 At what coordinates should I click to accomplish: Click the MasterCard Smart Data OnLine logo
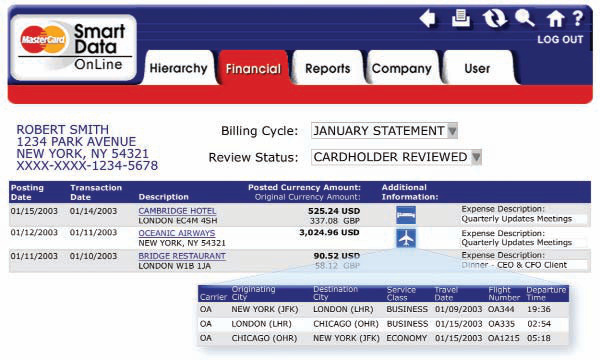pyautogui.click(x=73, y=47)
